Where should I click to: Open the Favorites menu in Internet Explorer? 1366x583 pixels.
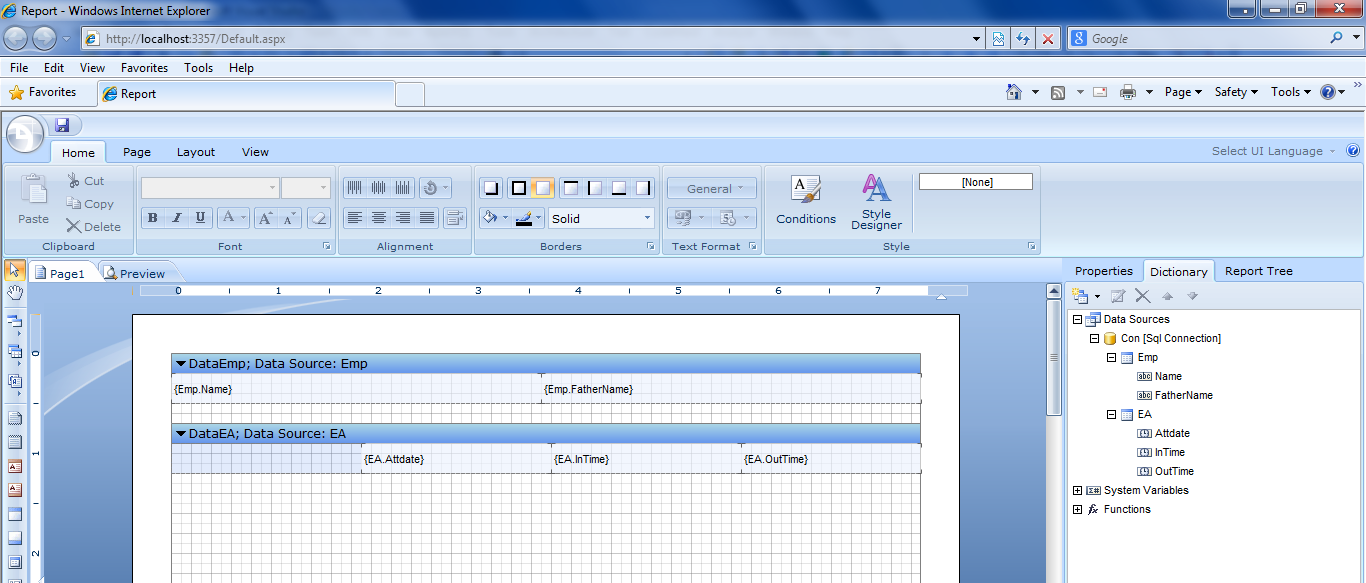145,68
